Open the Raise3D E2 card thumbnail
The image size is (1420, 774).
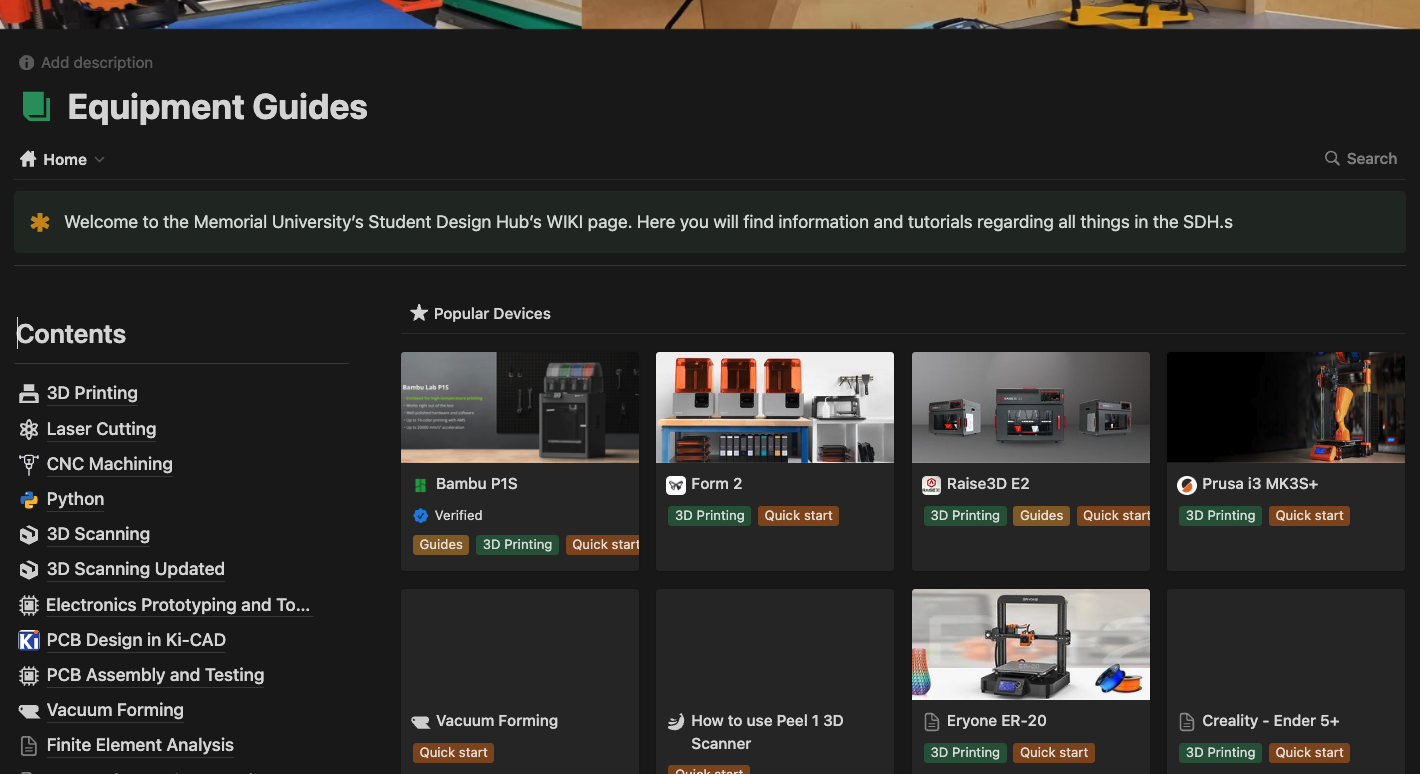[x=1031, y=407]
